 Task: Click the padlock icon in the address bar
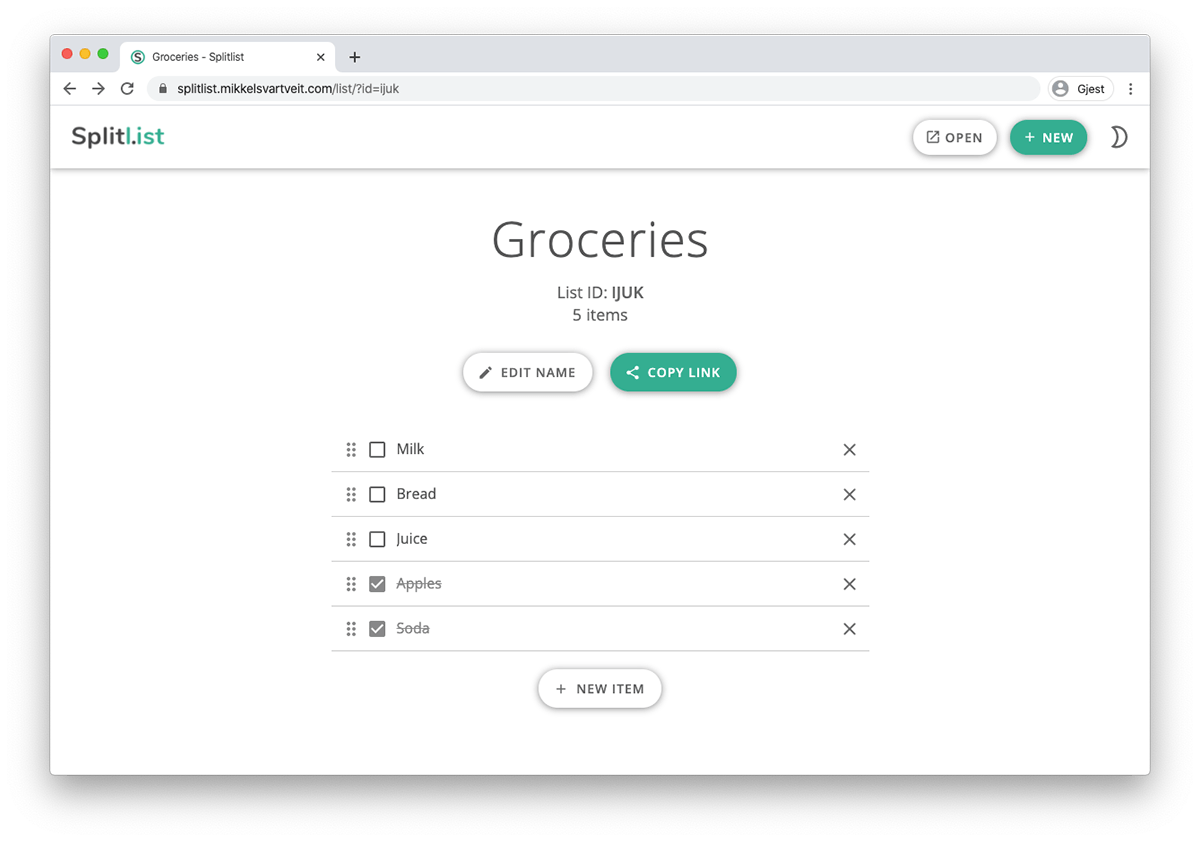click(x=162, y=88)
